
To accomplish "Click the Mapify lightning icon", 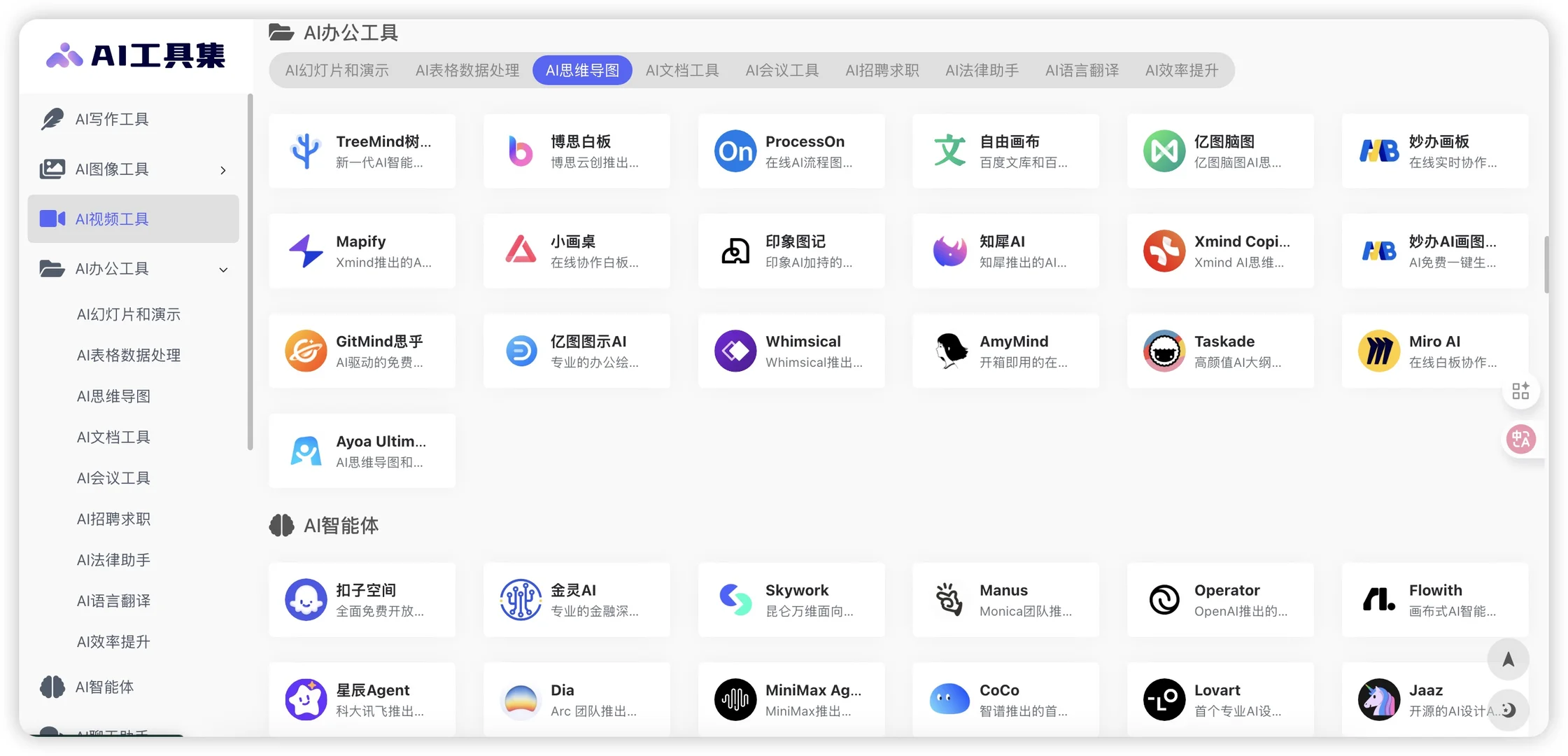I will [x=305, y=251].
